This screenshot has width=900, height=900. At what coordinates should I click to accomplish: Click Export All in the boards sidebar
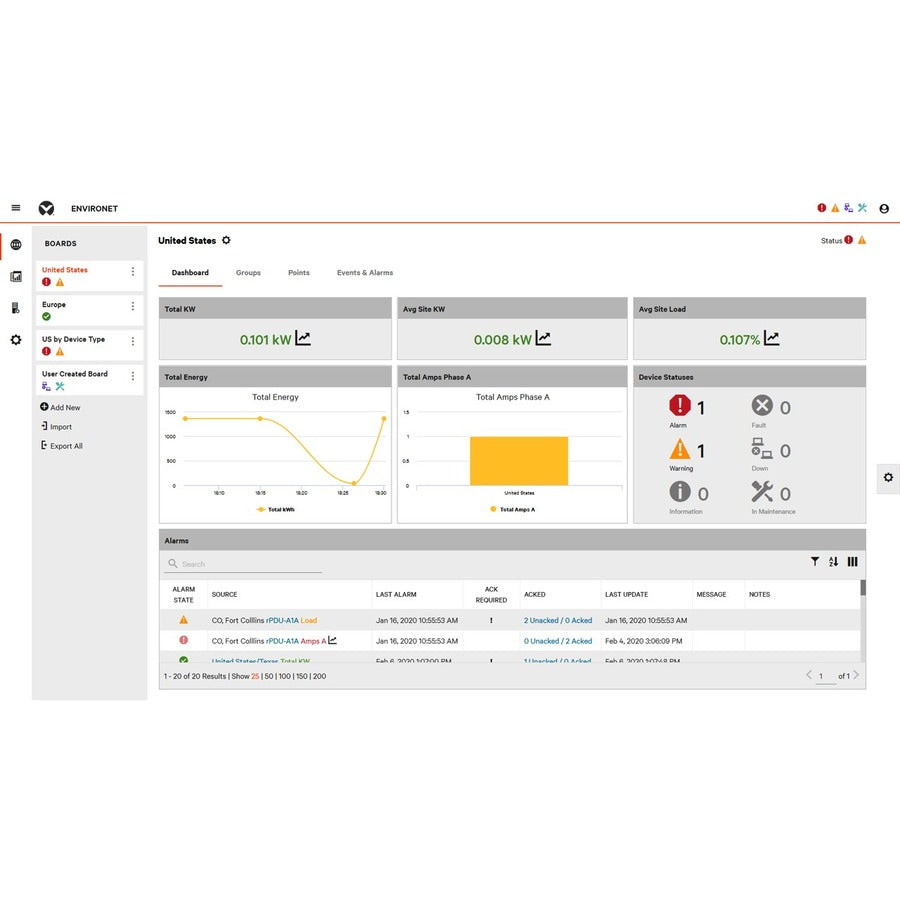[62, 445]
